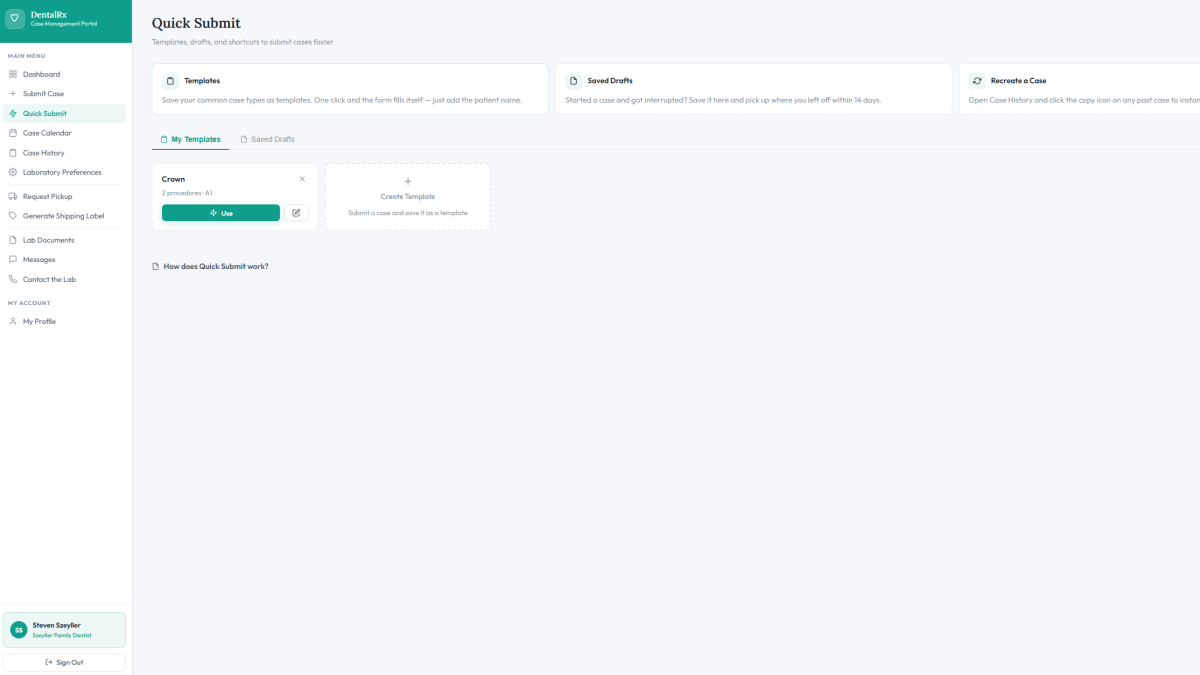The height and width of the screenshot is (675, 1200).
Task: Click the Templates info card title
Action: (x=202, y=81)
